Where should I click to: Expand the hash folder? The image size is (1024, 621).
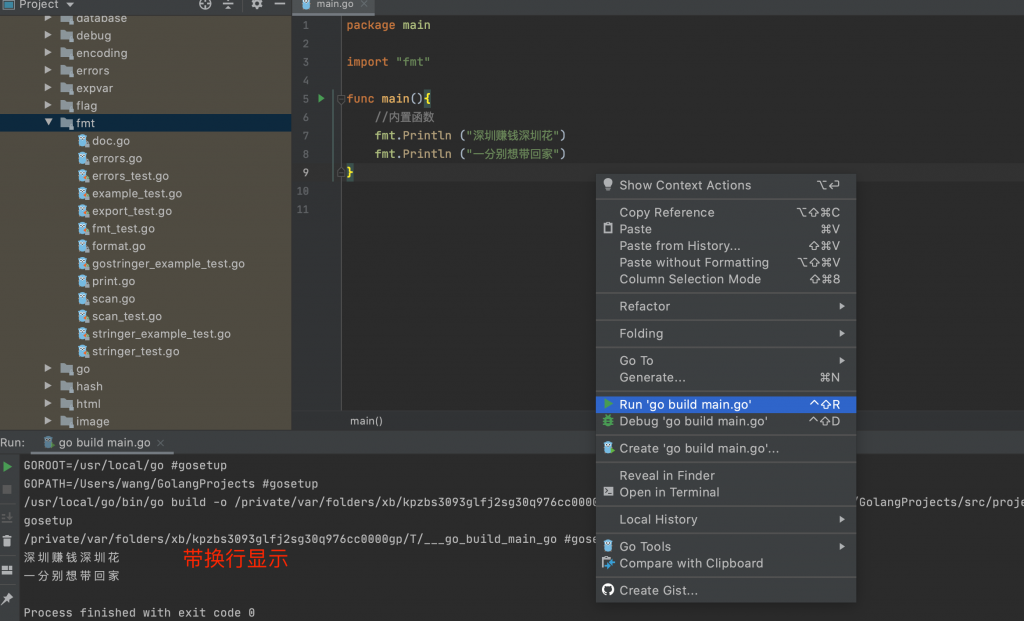point(48,386)
